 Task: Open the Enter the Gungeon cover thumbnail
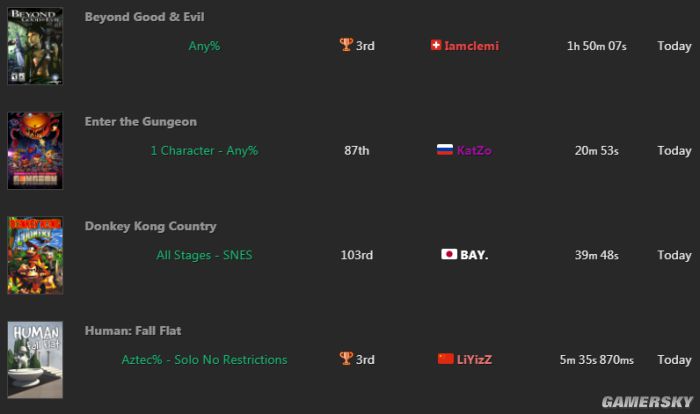coord(35,151)
